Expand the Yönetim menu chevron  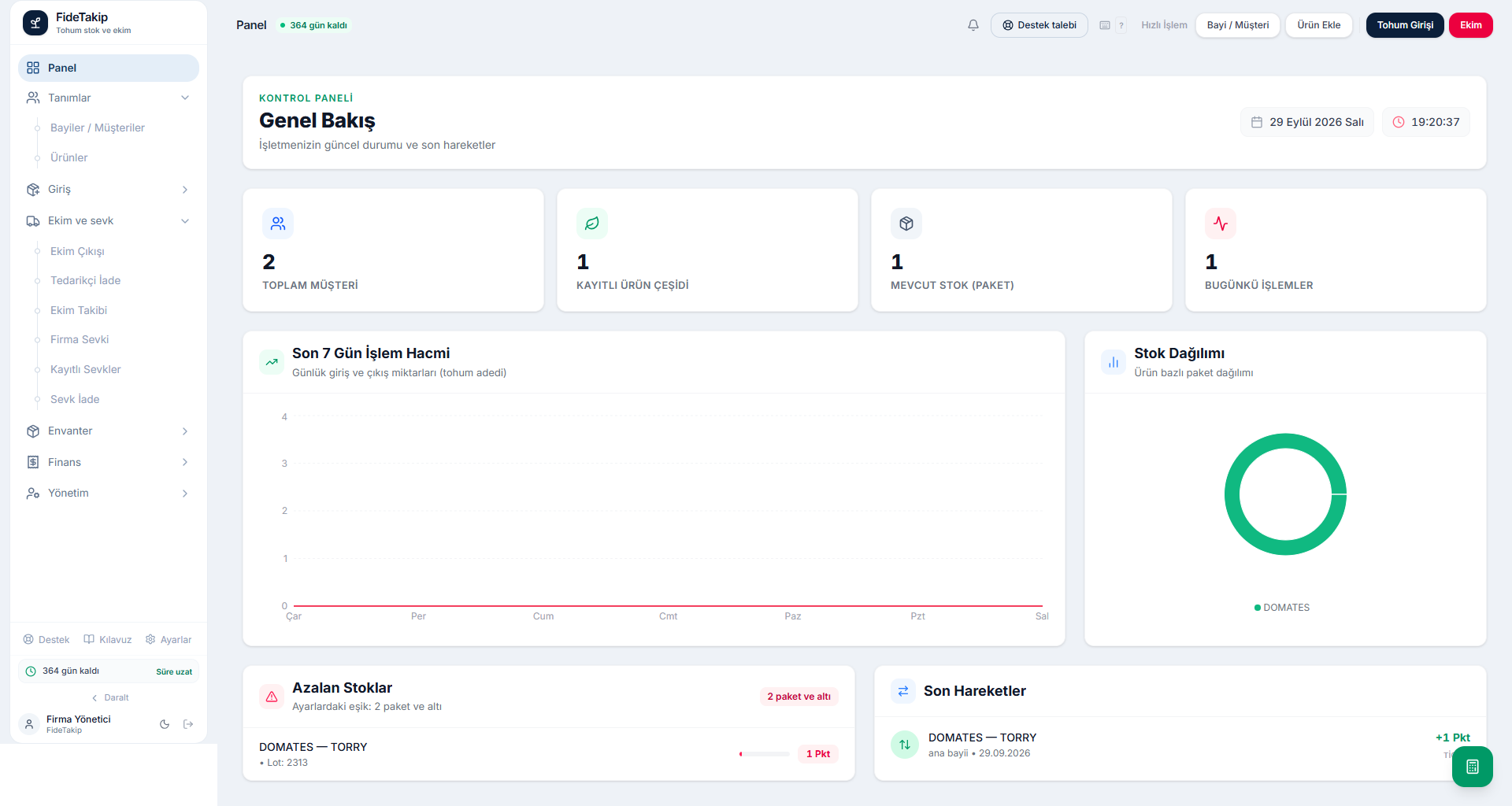click(185, 494)
